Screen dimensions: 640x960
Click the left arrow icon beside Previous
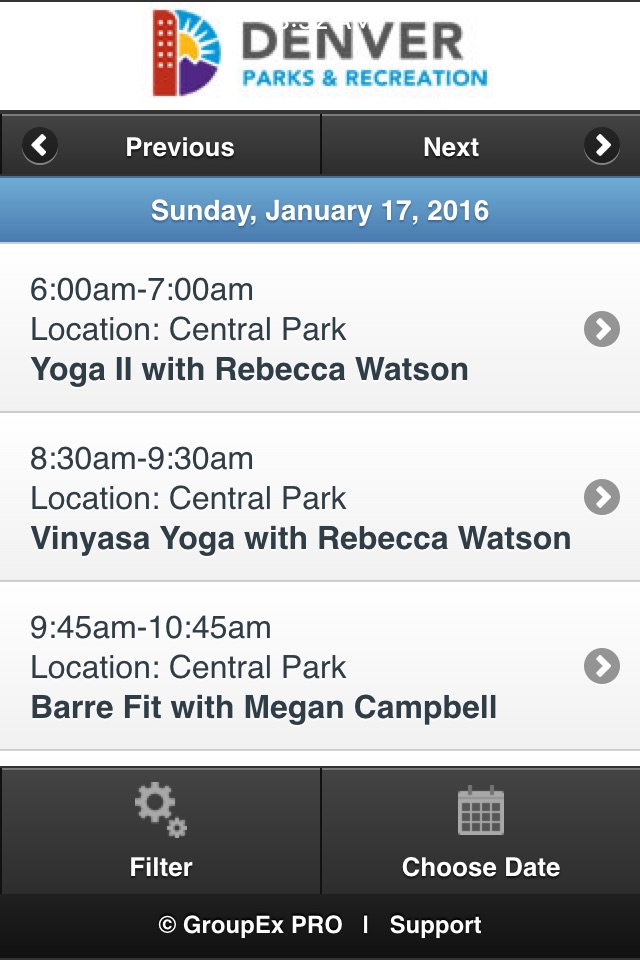[40, 146]
